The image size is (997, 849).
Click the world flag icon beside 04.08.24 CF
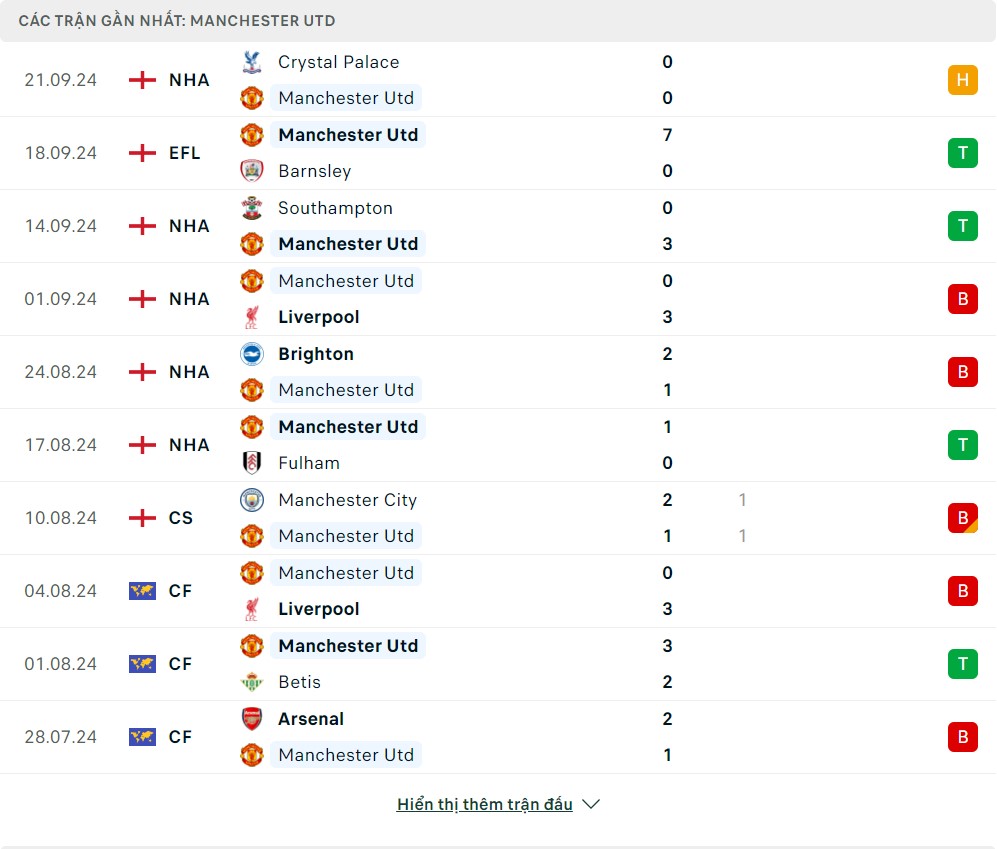[143, 591]
